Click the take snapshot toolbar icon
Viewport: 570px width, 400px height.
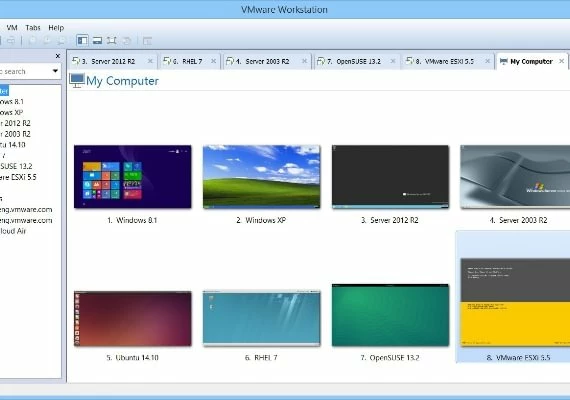(32, 41)
